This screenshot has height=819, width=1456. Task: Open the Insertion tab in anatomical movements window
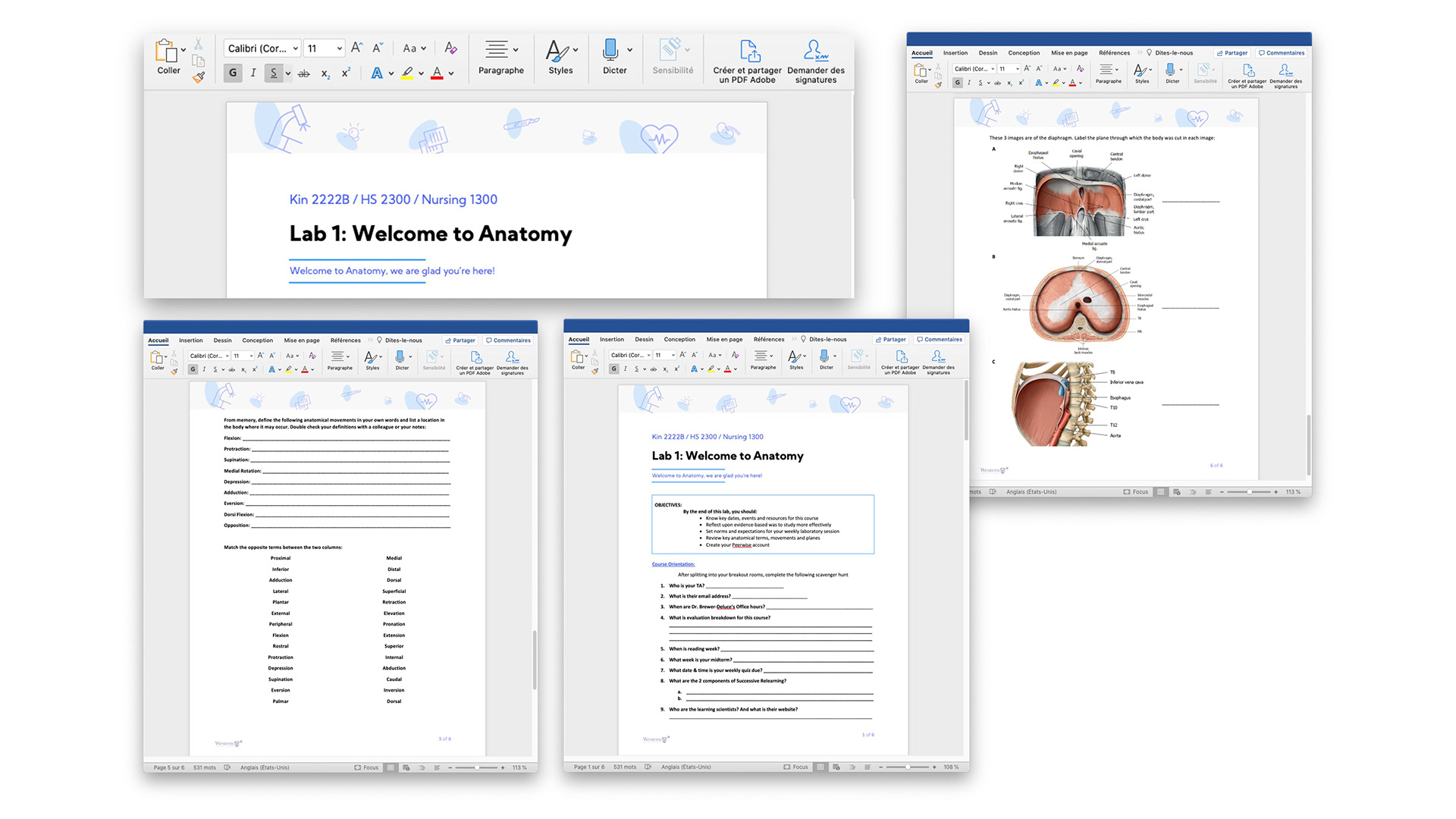(x=190, y=340)
